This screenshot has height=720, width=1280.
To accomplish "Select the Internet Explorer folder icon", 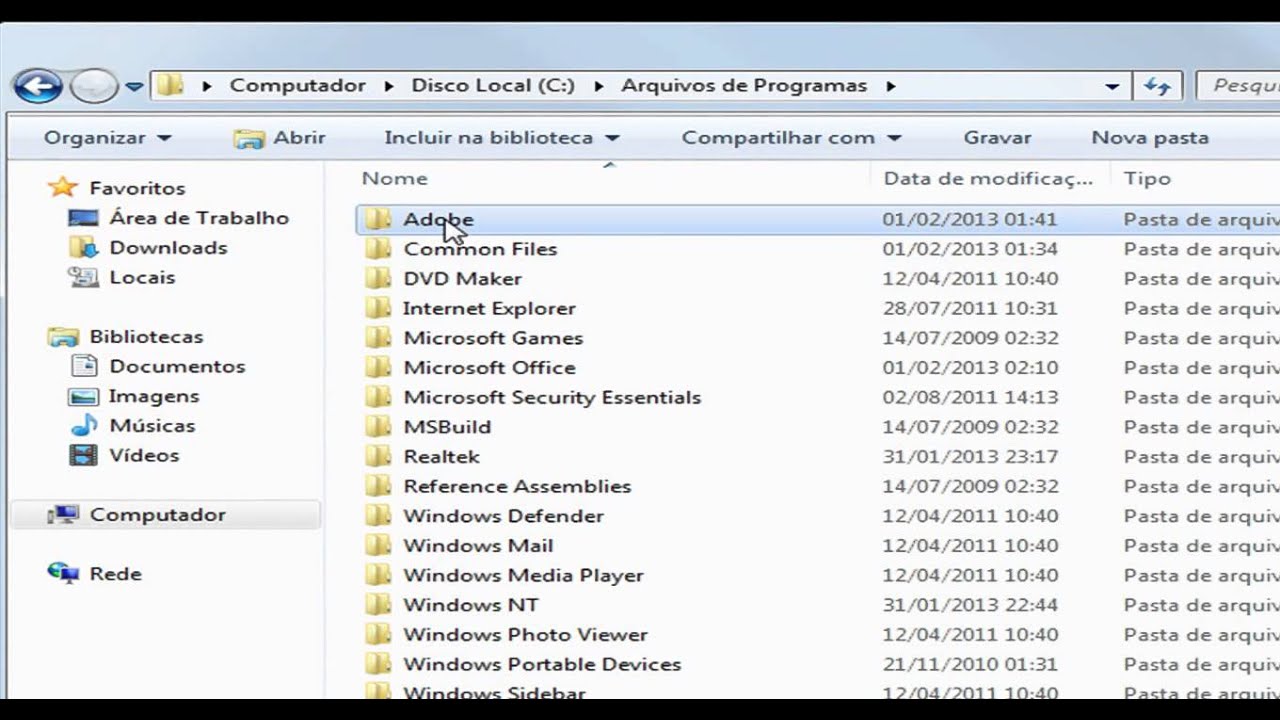I will click(x=377, y=308).
